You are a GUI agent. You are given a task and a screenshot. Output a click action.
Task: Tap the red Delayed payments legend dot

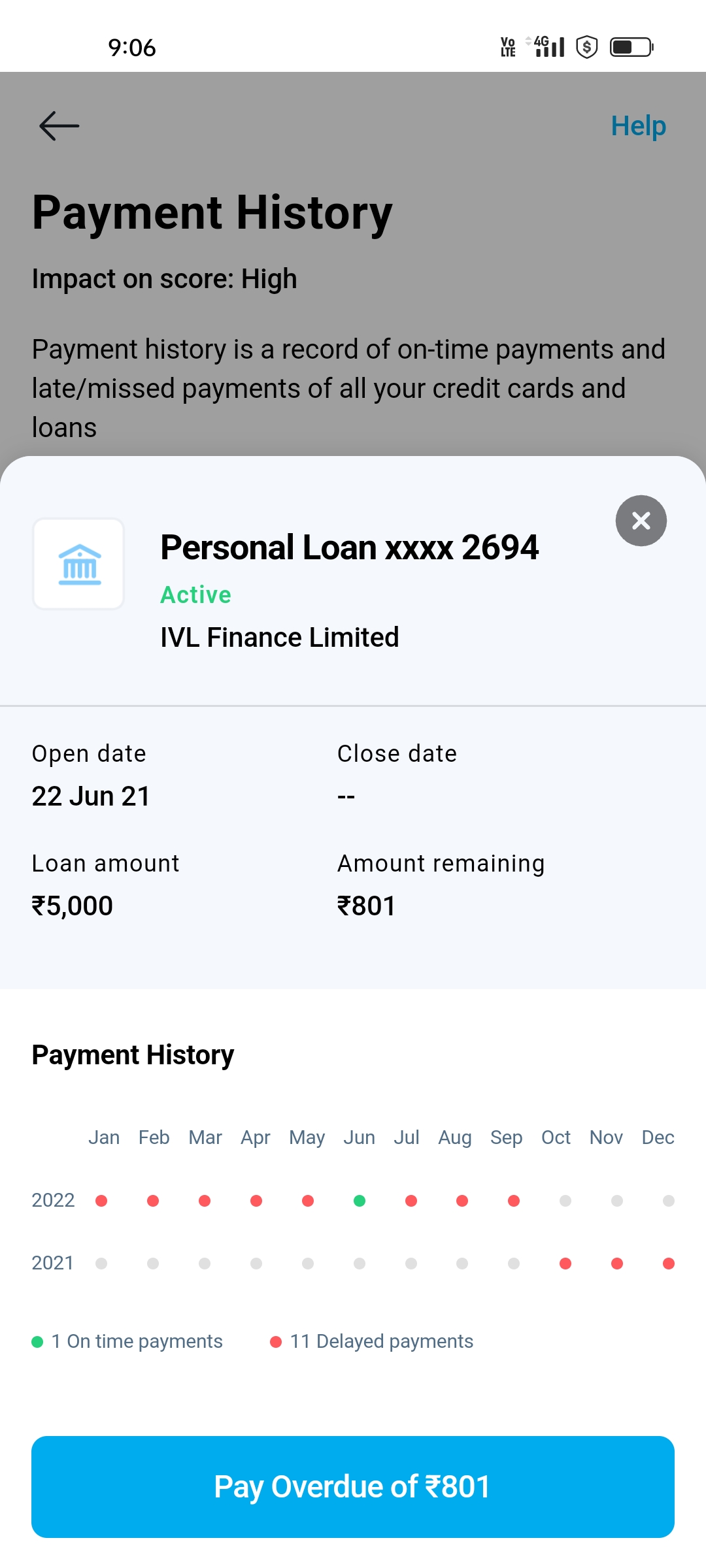tap(276, 1342)
